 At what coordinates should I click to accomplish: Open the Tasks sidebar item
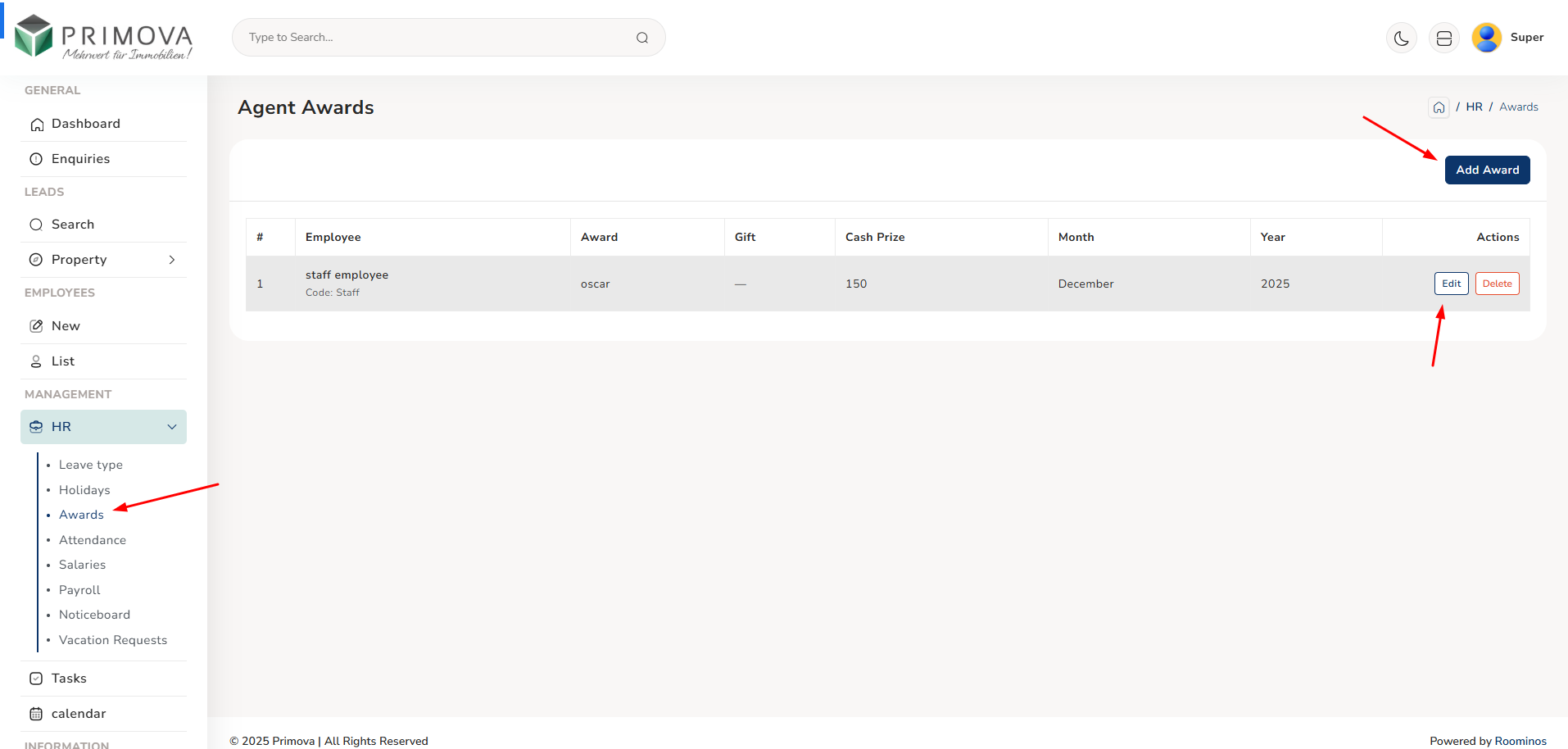click(x=69, y=679)
